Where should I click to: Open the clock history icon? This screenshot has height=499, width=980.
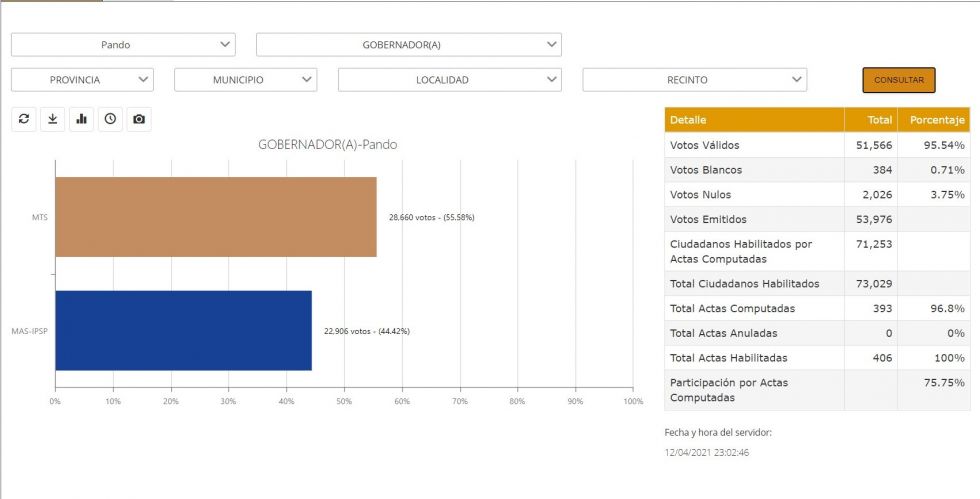click(x=110, y=119)
